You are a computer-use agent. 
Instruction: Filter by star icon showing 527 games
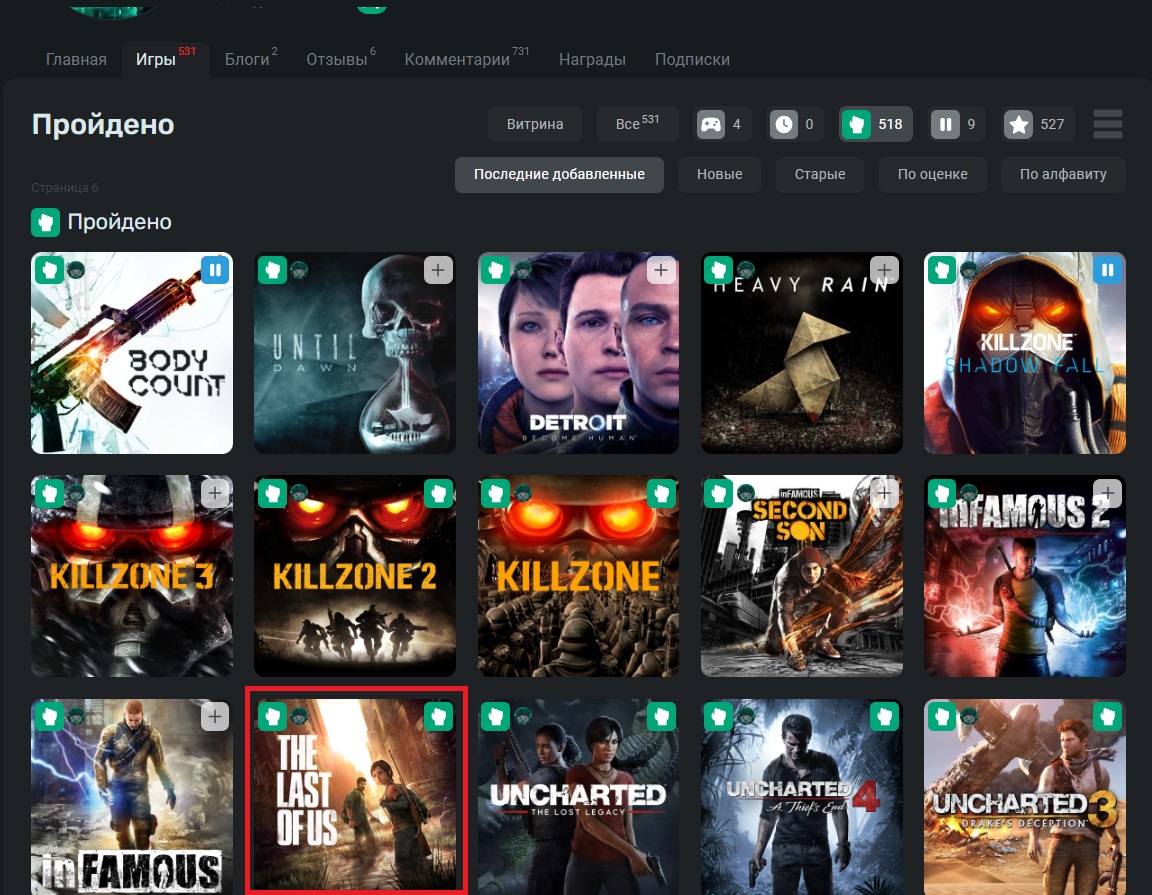point(1037,124)
